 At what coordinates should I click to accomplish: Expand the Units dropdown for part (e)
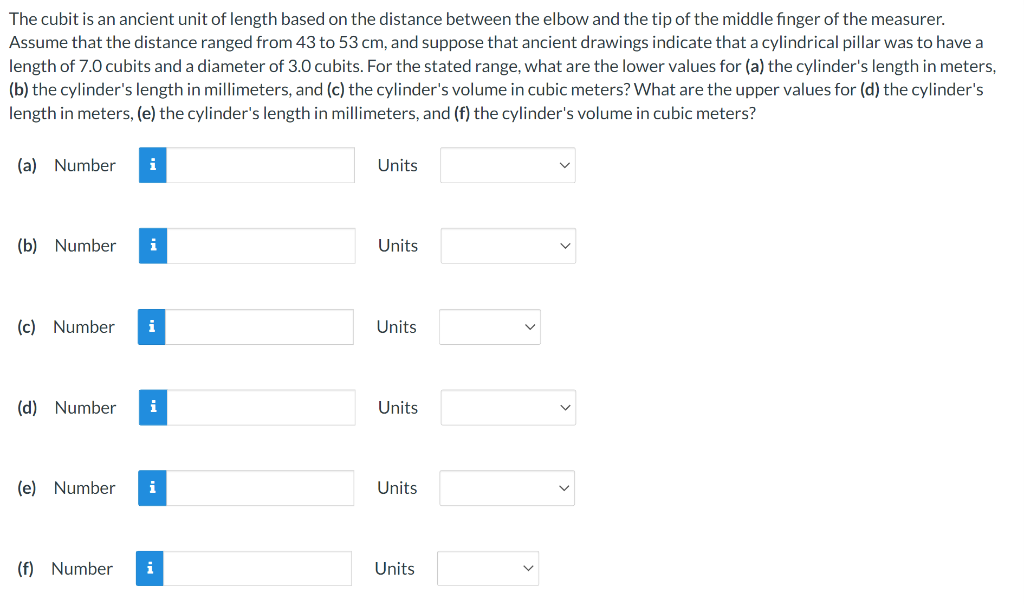[x=507, y=488]
